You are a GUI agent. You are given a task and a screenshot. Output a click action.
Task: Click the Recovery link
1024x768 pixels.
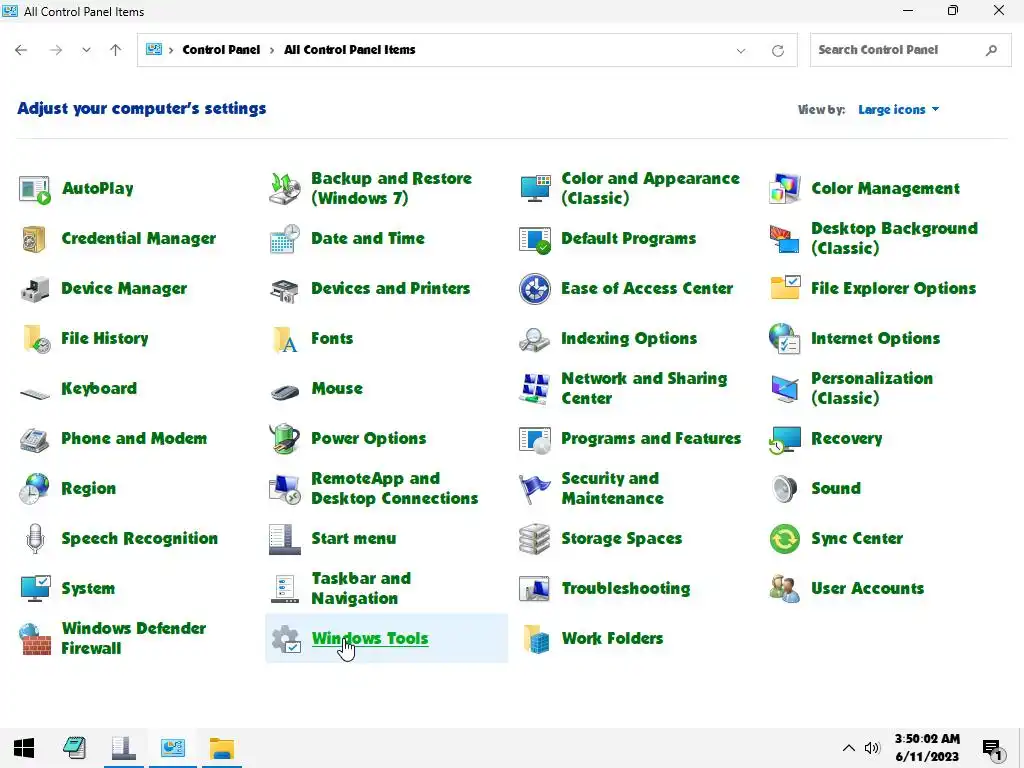pyautogui.click(x=846, y=438)
